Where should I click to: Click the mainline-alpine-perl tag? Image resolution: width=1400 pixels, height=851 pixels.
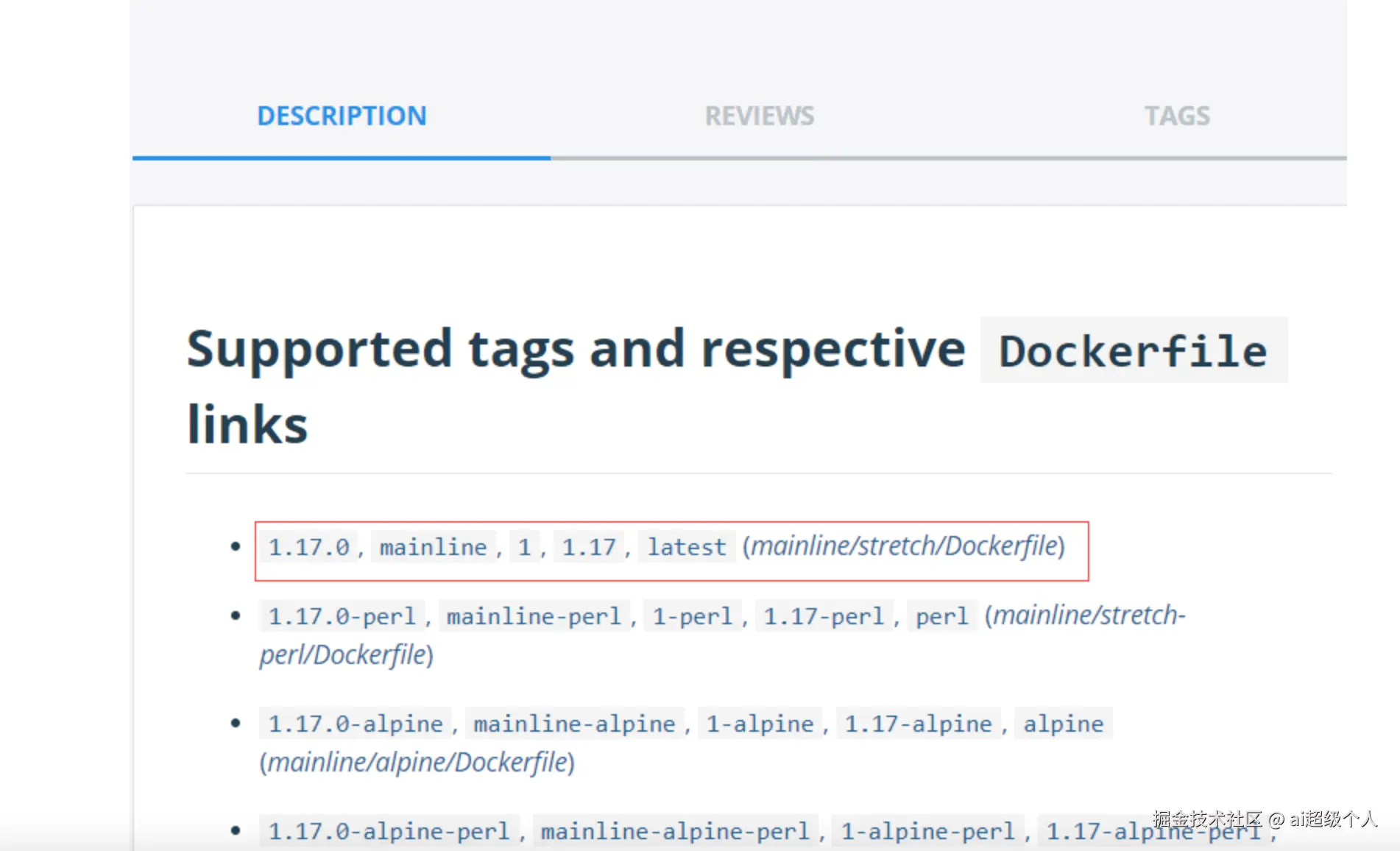[674, 831]
